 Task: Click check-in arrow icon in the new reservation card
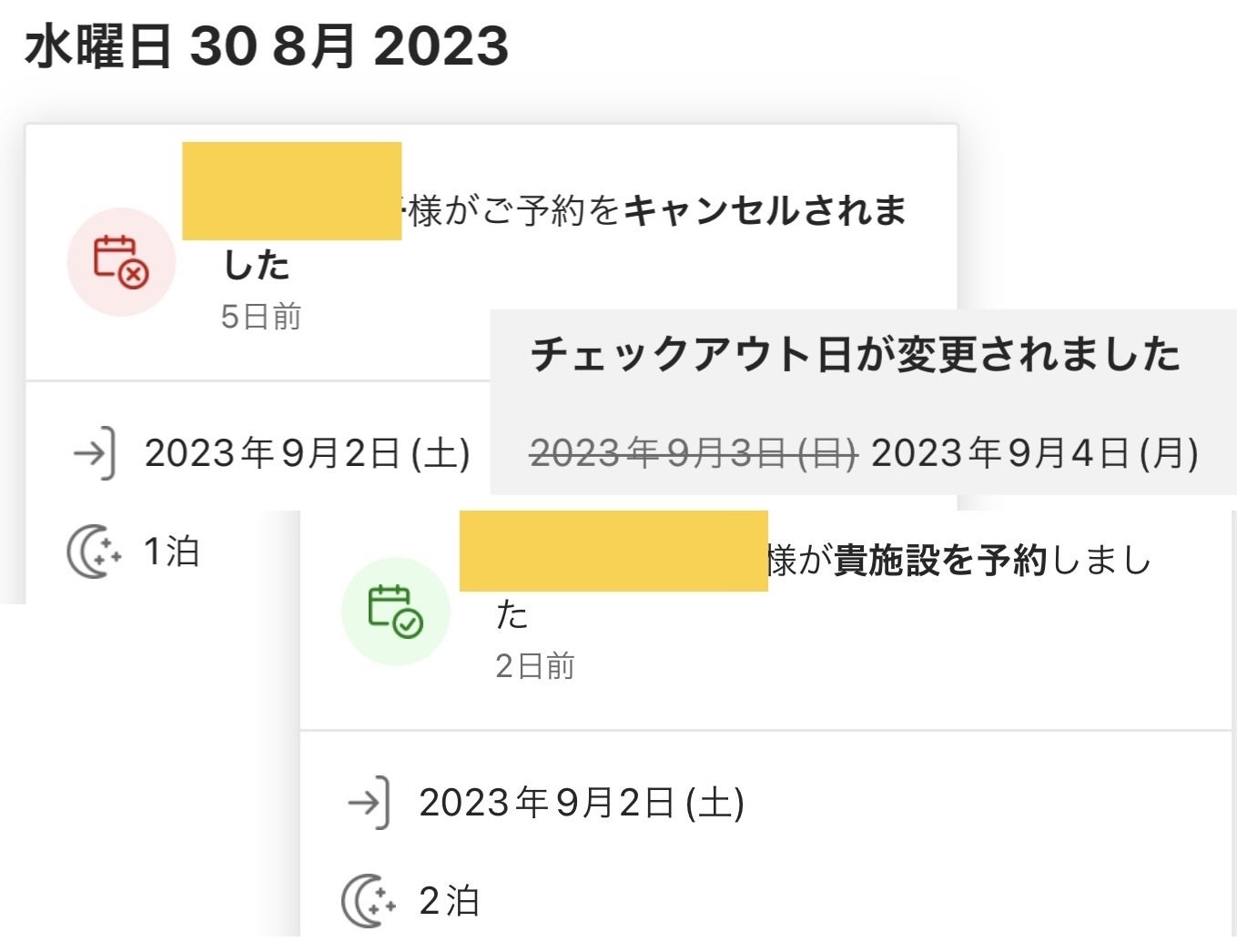click(369, 802)
